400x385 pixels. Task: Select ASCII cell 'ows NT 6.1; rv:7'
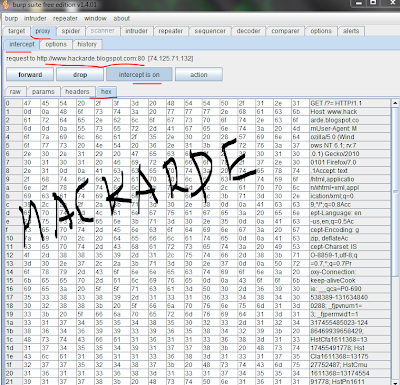pos(349,145)
